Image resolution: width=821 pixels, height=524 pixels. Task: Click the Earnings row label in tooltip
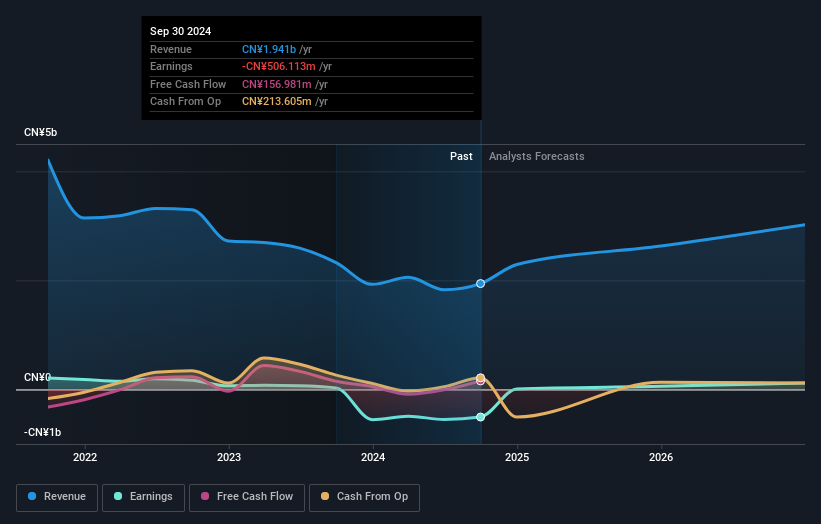click(171, 66)
